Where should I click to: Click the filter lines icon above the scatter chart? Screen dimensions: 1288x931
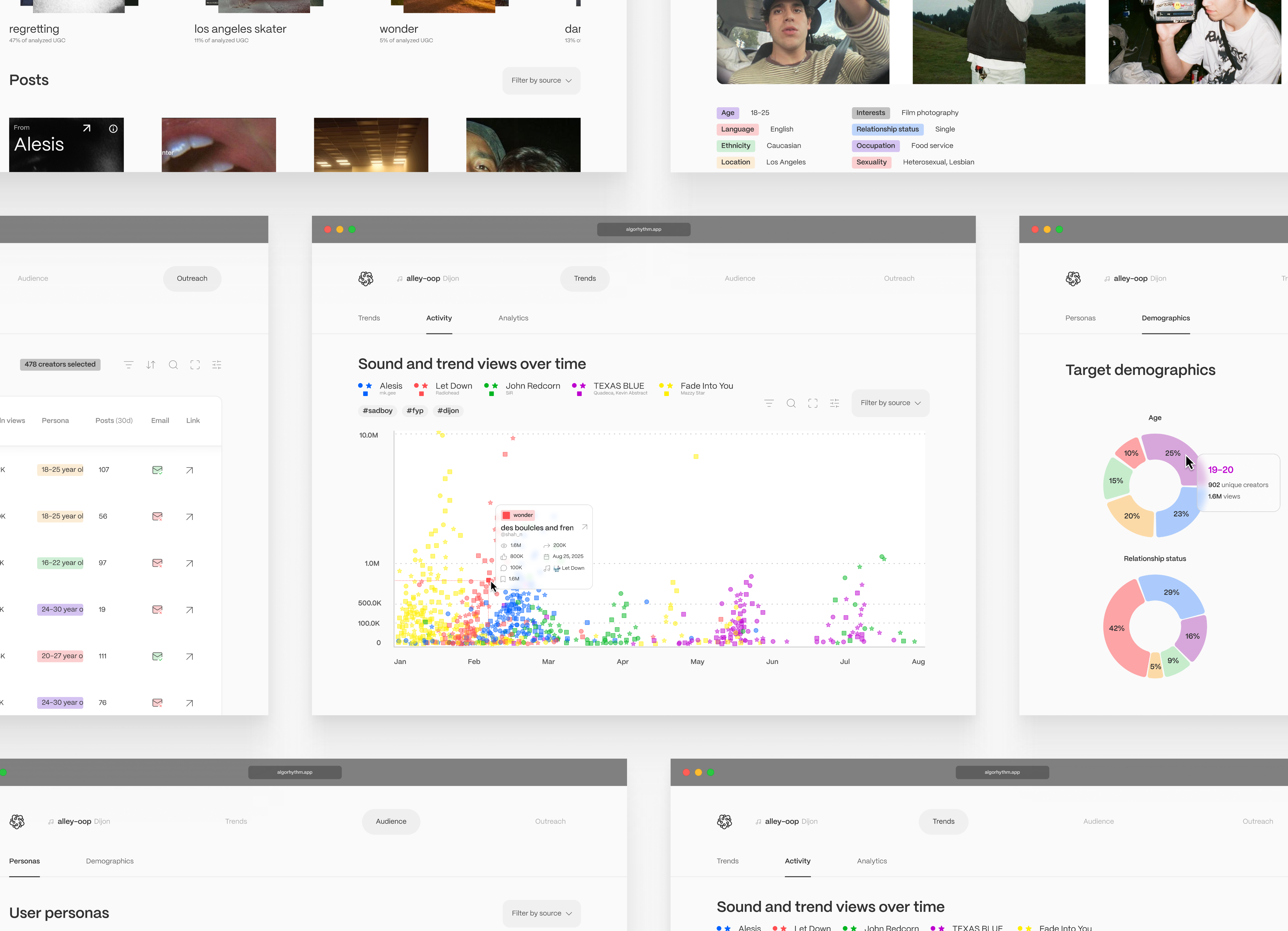[769, 403]
